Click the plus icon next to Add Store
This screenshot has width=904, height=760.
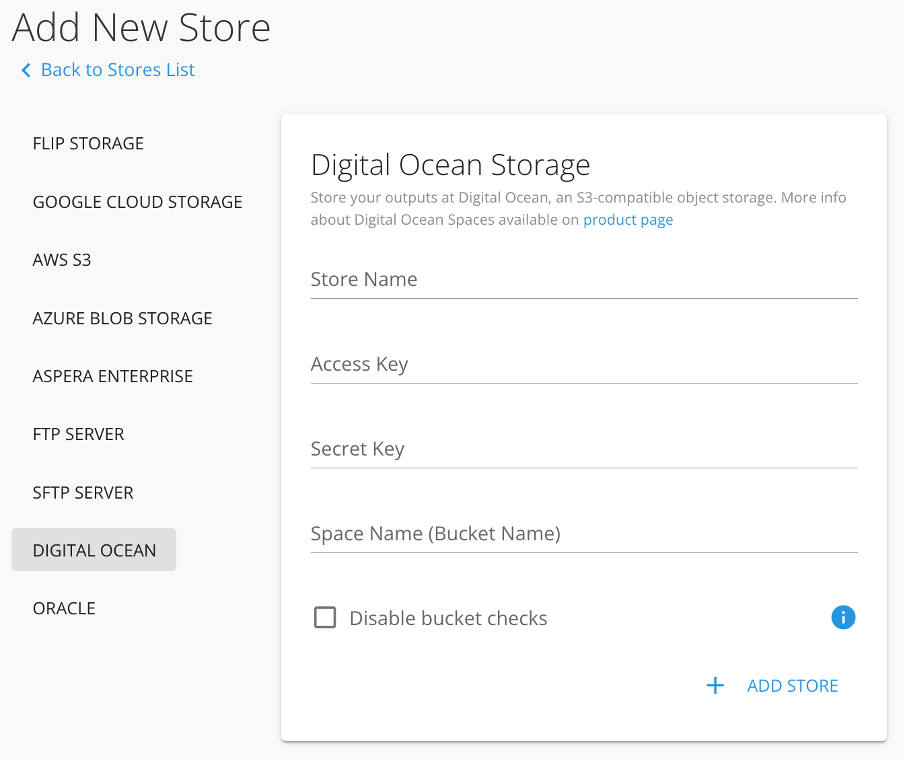tap(715, 686)
